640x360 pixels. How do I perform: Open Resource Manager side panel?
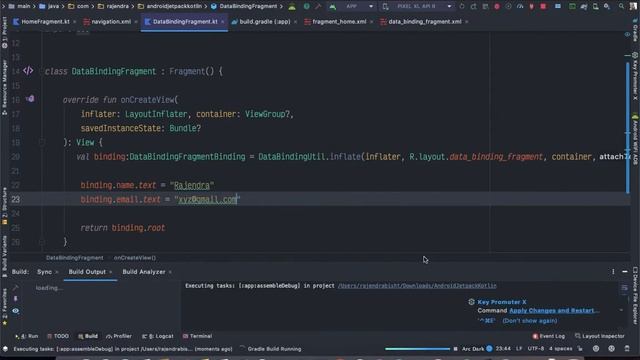[4, 87]
